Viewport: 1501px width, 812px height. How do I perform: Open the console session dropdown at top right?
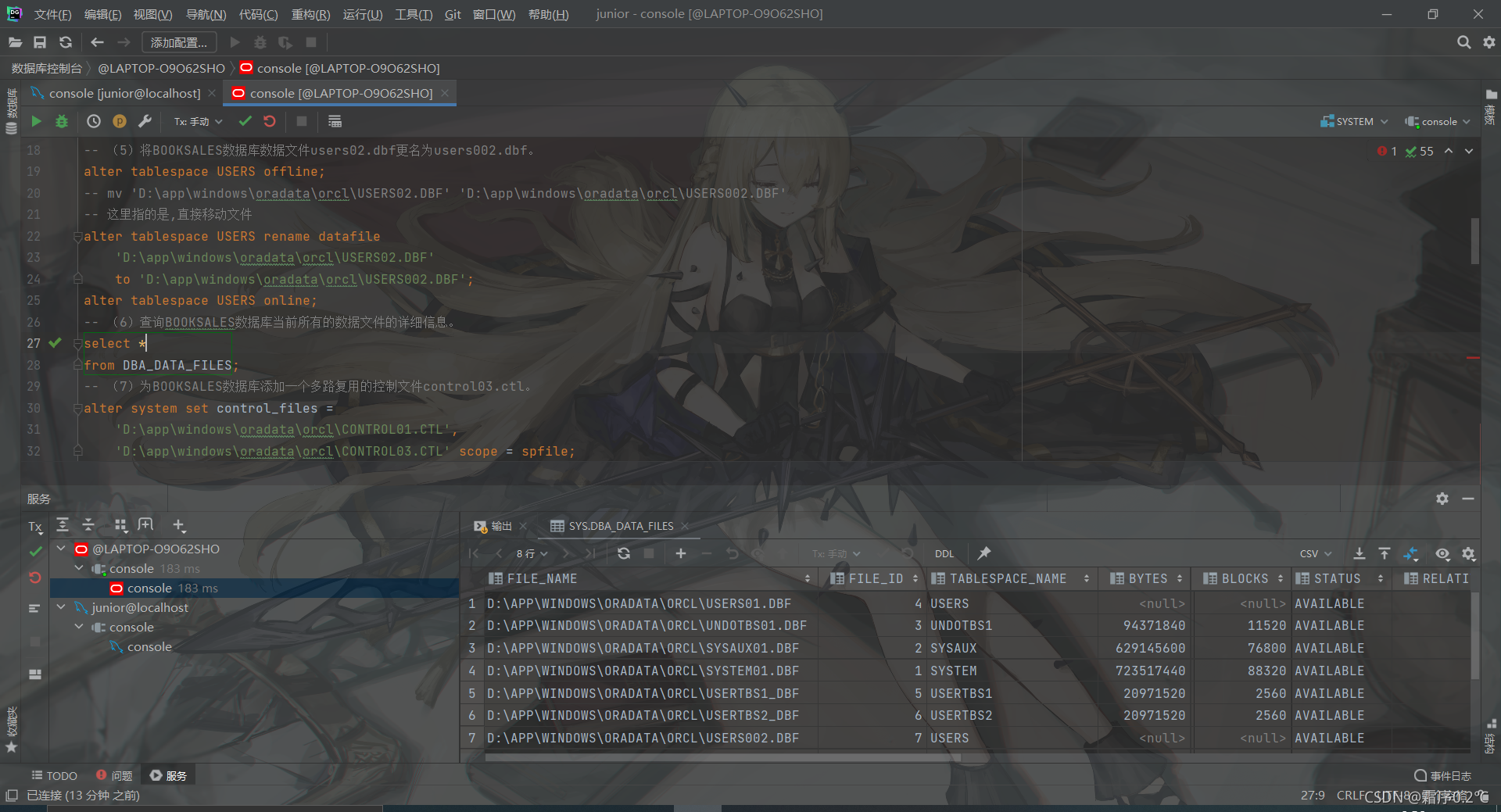pyautogui.click(x=1438, y=121)
